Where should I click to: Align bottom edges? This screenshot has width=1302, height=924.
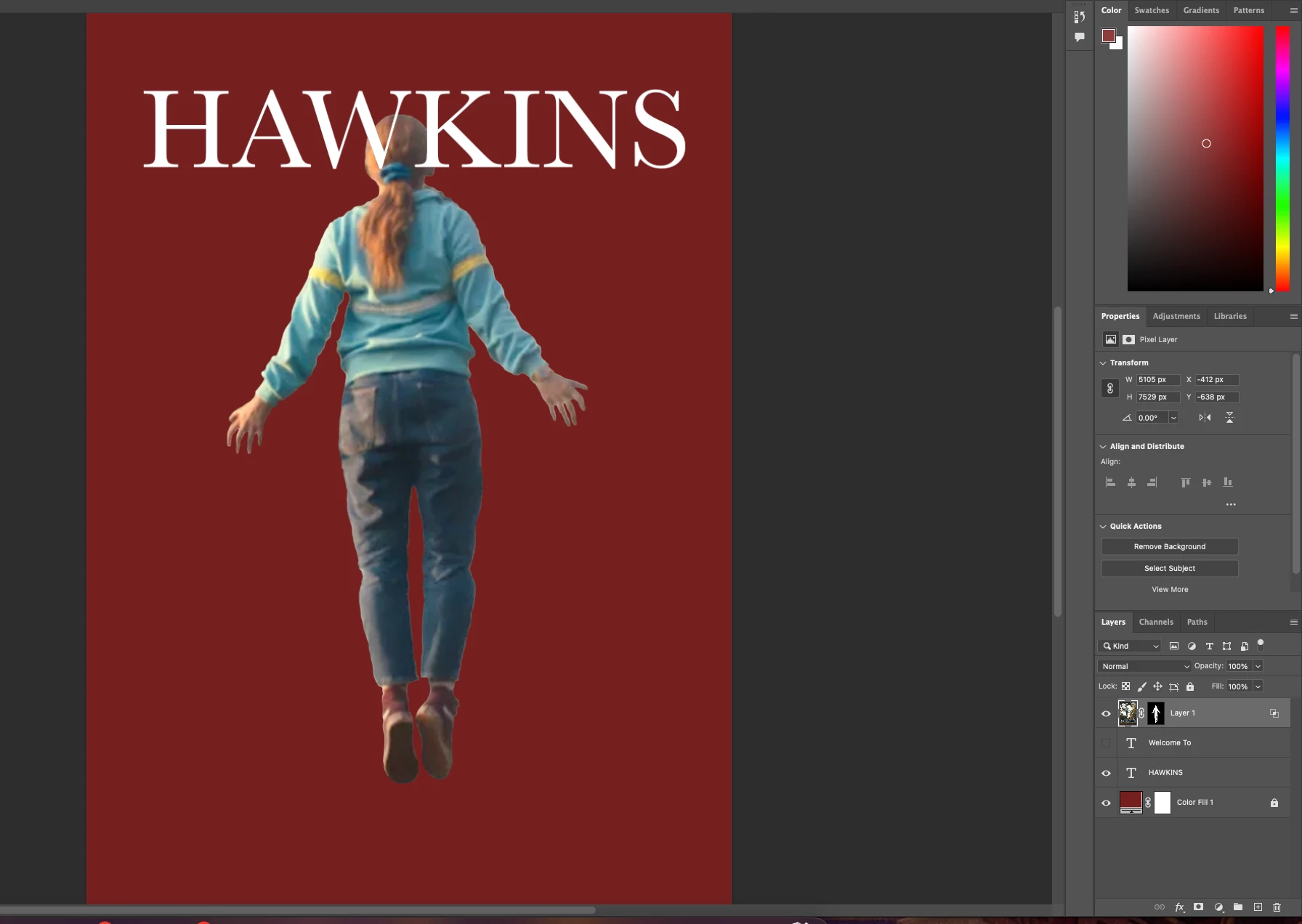coord(1228,482)
